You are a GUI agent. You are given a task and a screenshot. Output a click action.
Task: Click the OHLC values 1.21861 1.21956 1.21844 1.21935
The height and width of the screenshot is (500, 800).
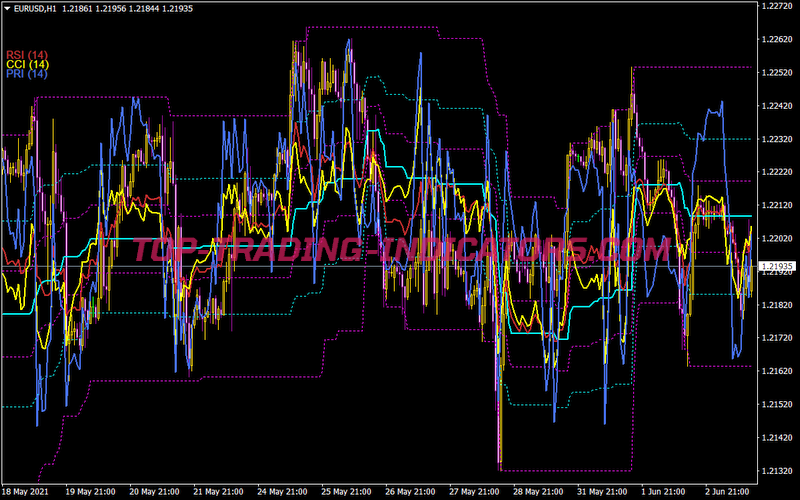click(x=128, y=9)
